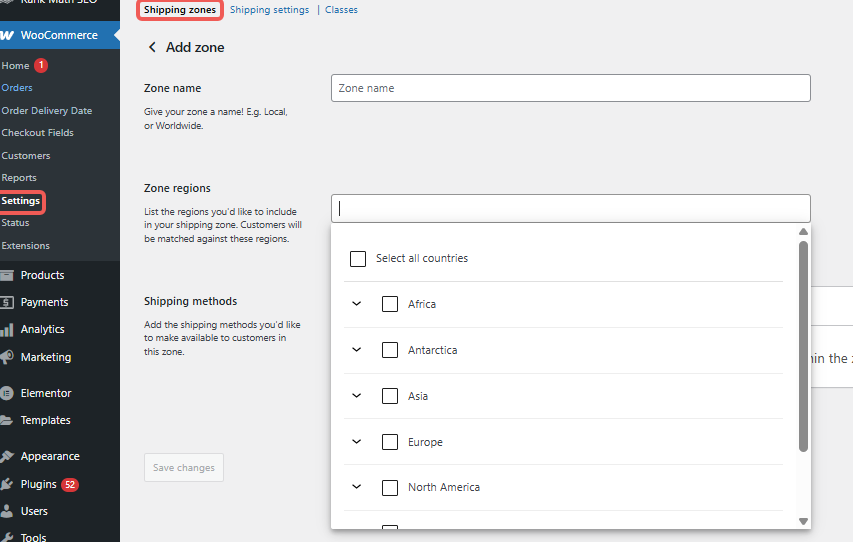Tick the Africa checkbox
This screenshot has height=542, width=853.
[x=390, y=304]
